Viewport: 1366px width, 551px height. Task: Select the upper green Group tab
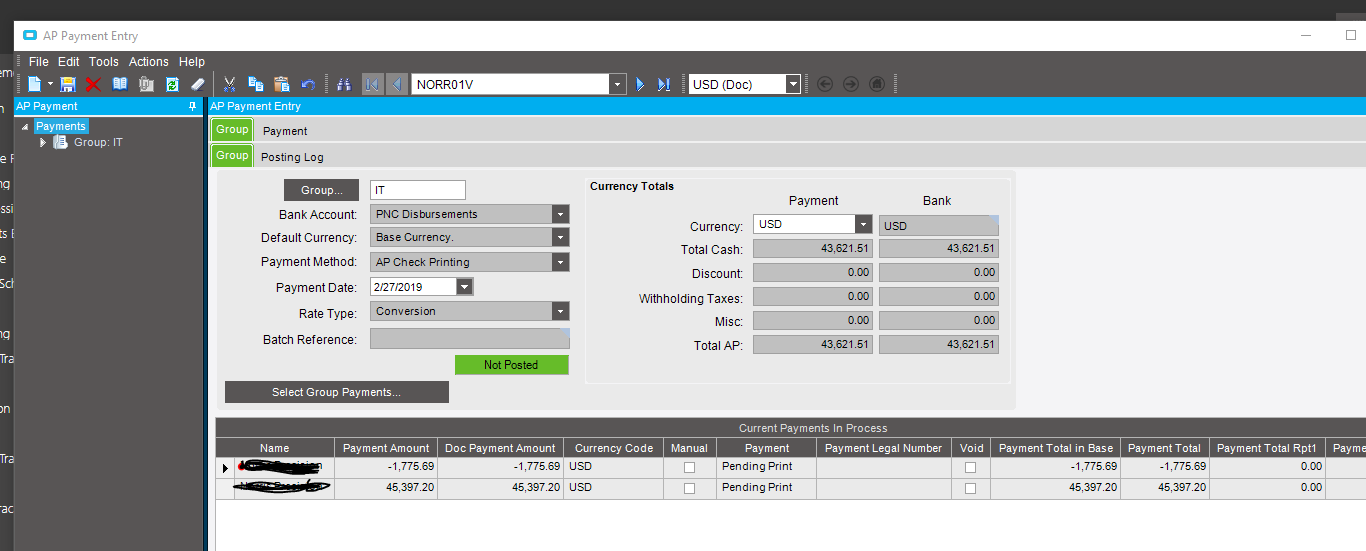232,130
